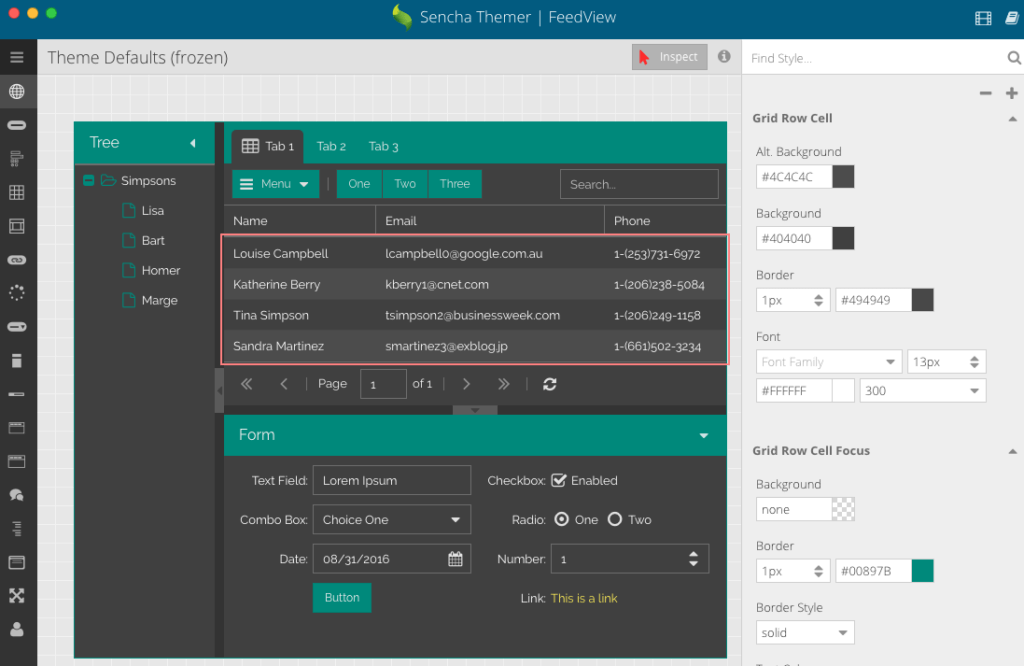This screenshot has height=666, width=1024.
Task: Go to first page double-arrow icon
Action: click(x=246, y=384)
